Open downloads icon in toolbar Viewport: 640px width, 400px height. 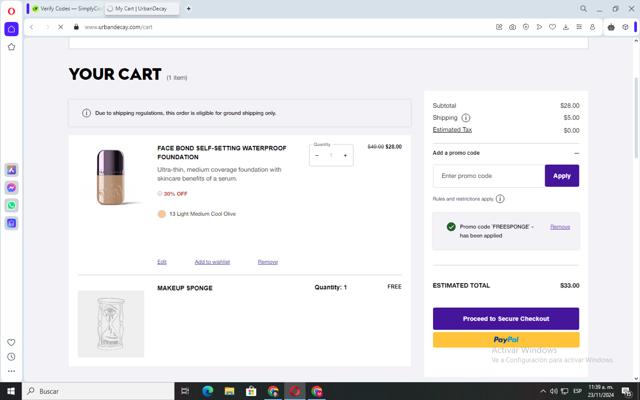tap(566, 27)
